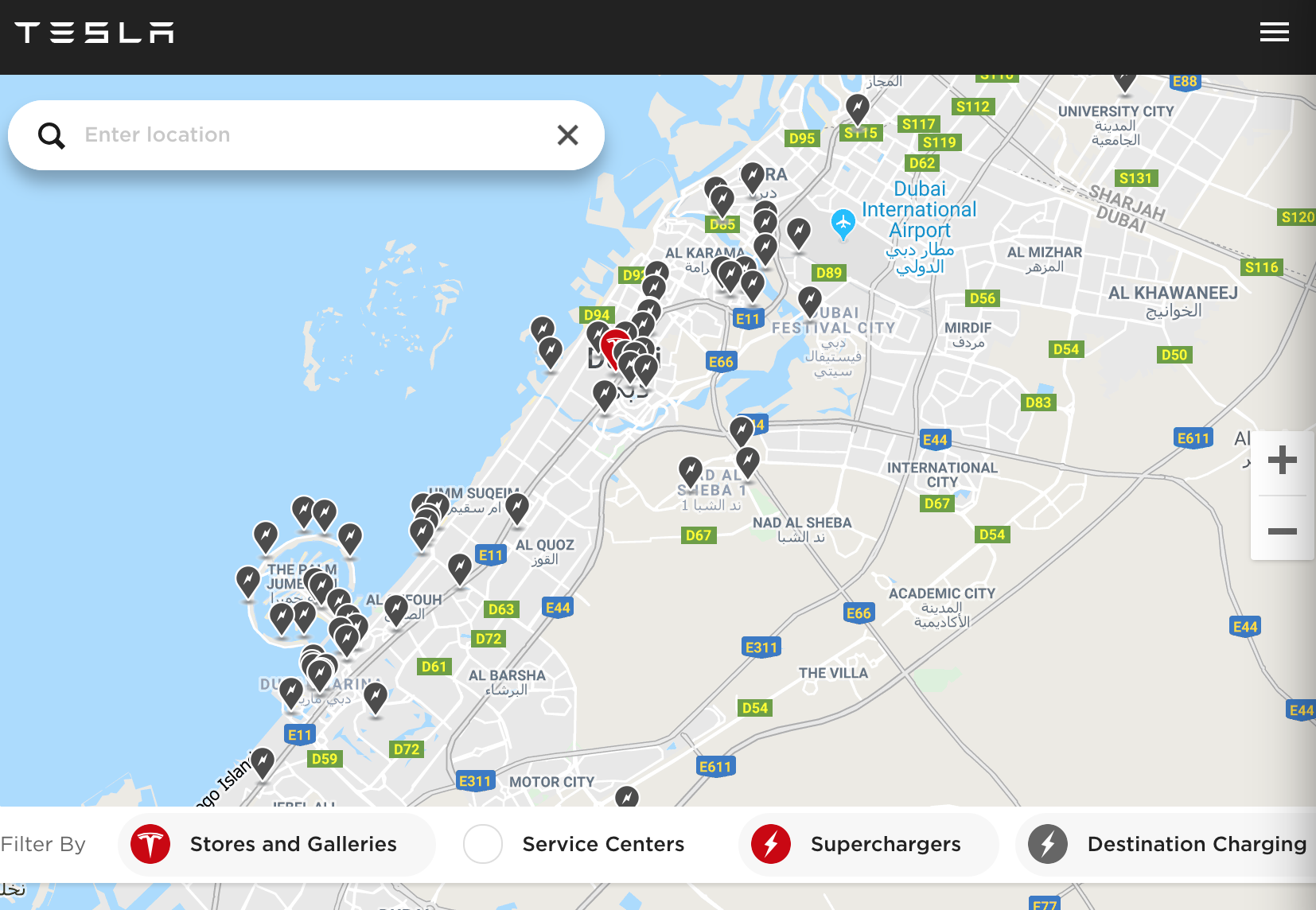Image resolution: width=1316 pixels, height=910 pixels.
Task: Select charger pin near Motor City
Action: tap(627, 796)
